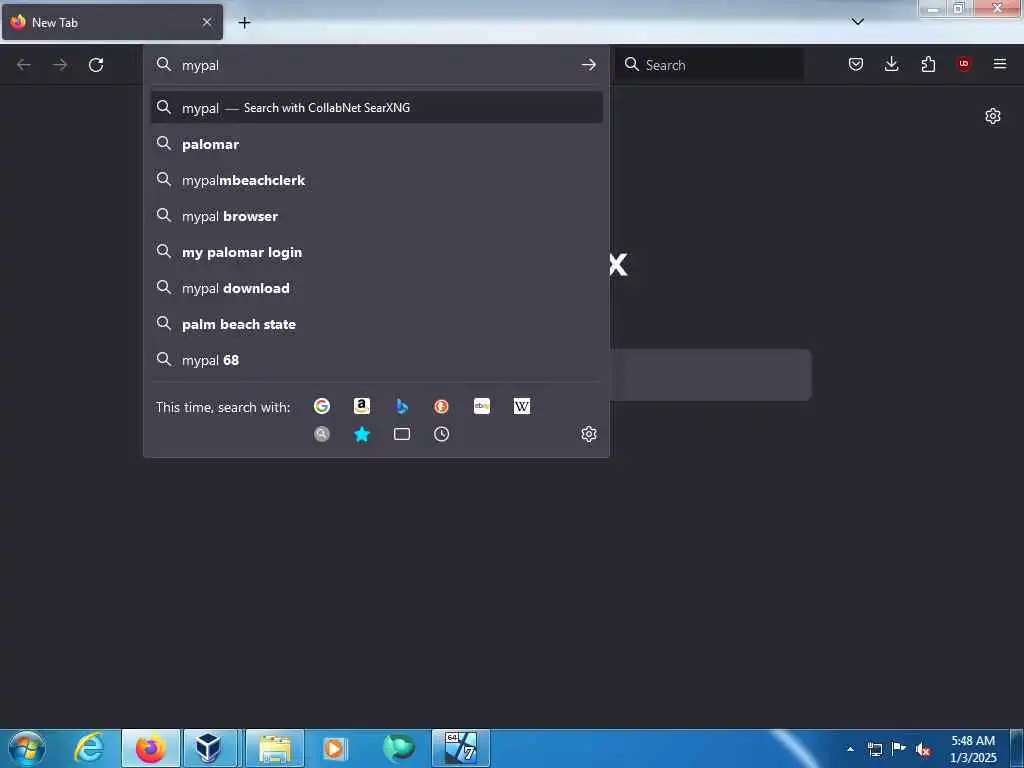
Task: Click the go arrow in address bar
Action: click(x=589, y=65)
